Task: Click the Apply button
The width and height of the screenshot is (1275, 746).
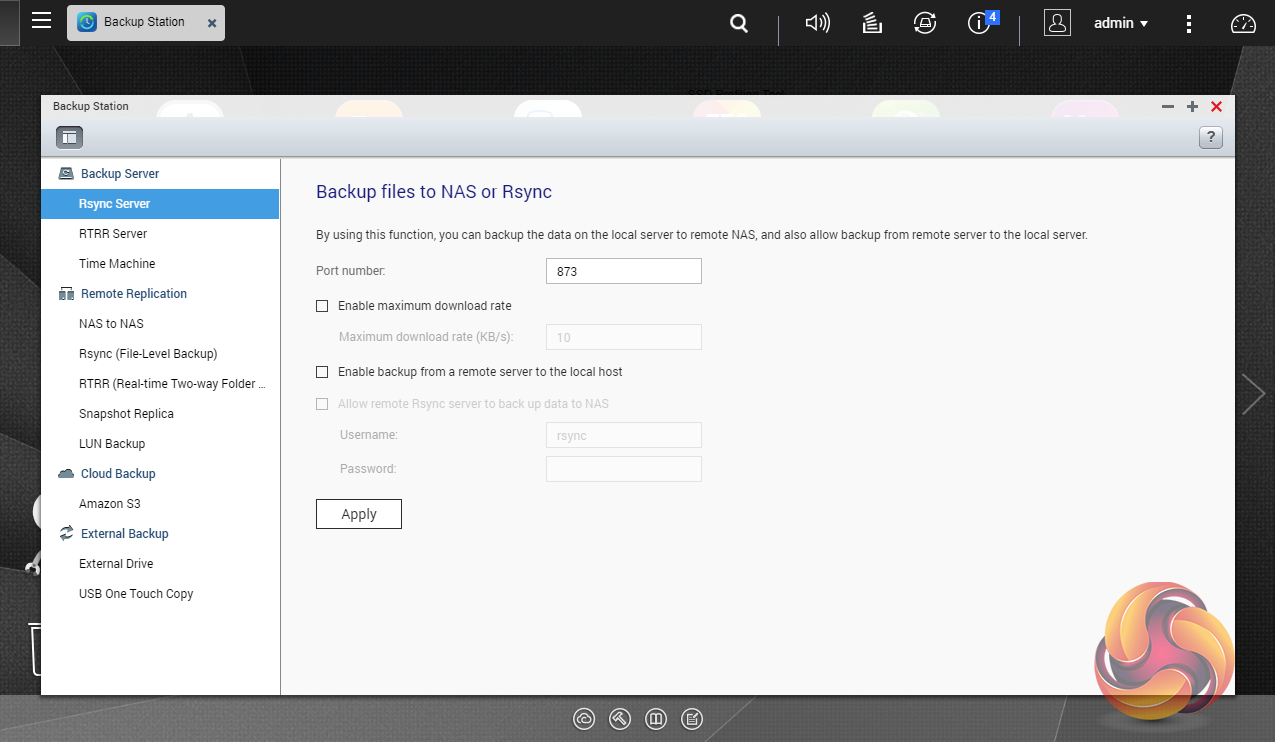Action: tap(358, 514)
